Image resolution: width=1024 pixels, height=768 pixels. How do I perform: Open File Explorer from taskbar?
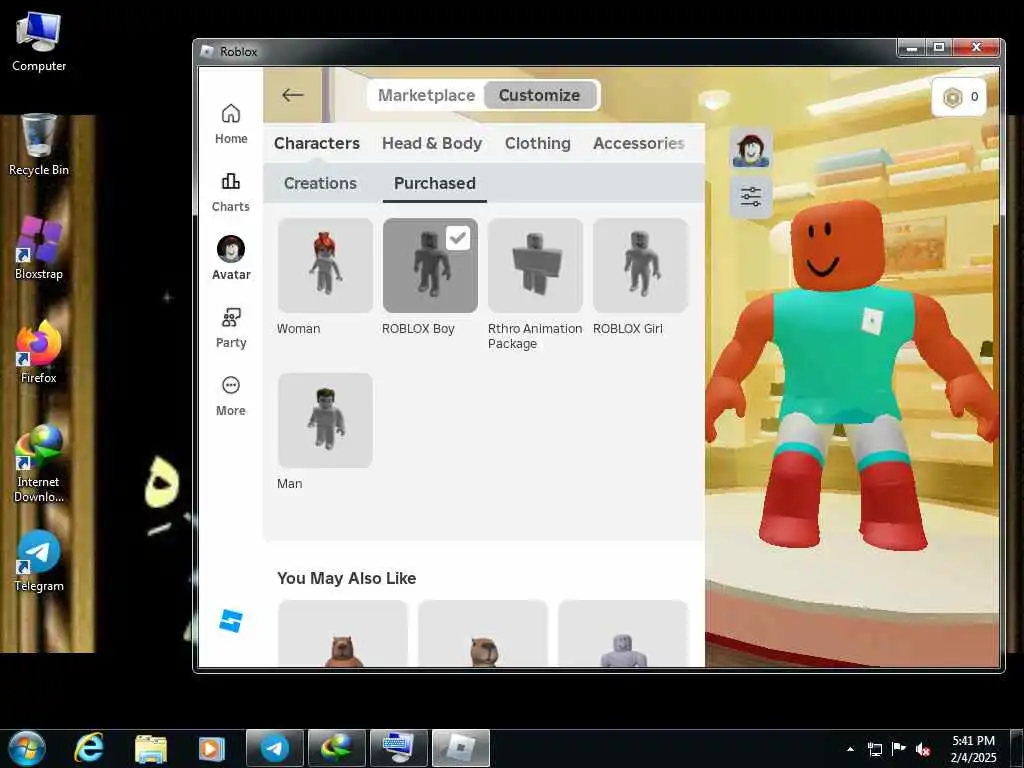tap(150, 748)
